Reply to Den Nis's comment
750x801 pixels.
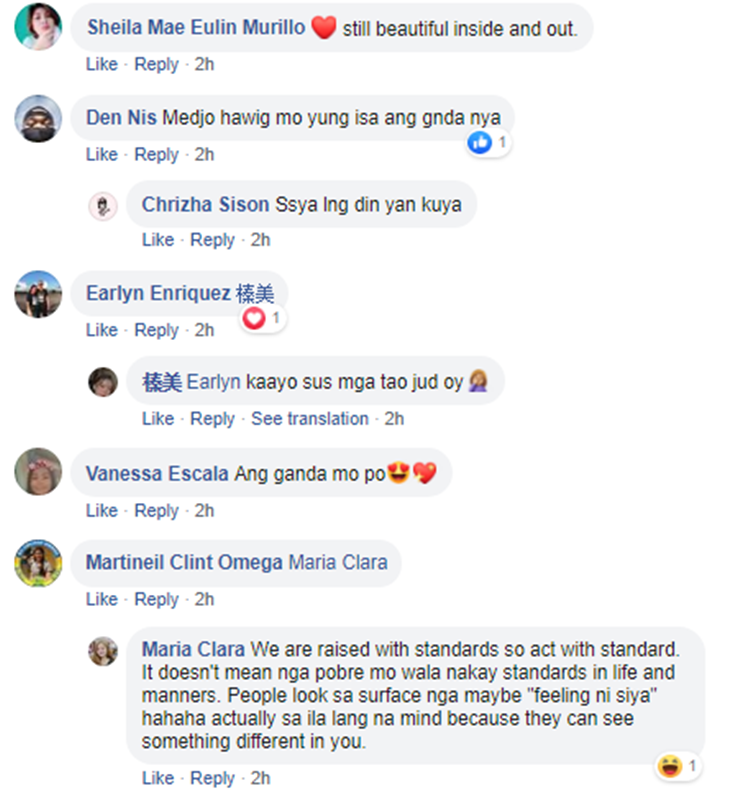click(x=156, y=155)
